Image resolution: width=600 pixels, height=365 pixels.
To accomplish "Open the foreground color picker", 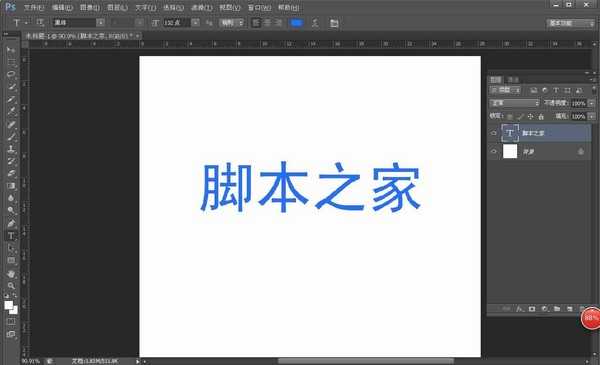I will coord(8,305).
